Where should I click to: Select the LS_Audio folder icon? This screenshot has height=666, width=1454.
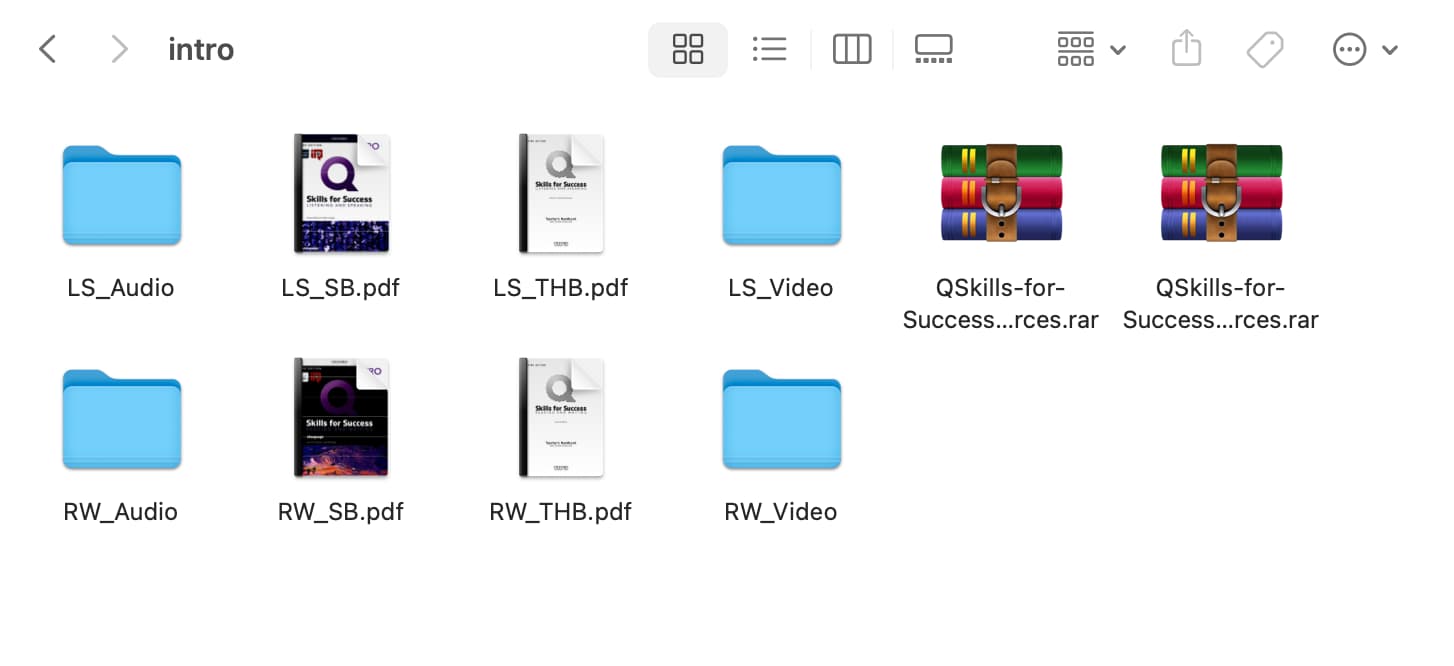click(x=121, y=195)
